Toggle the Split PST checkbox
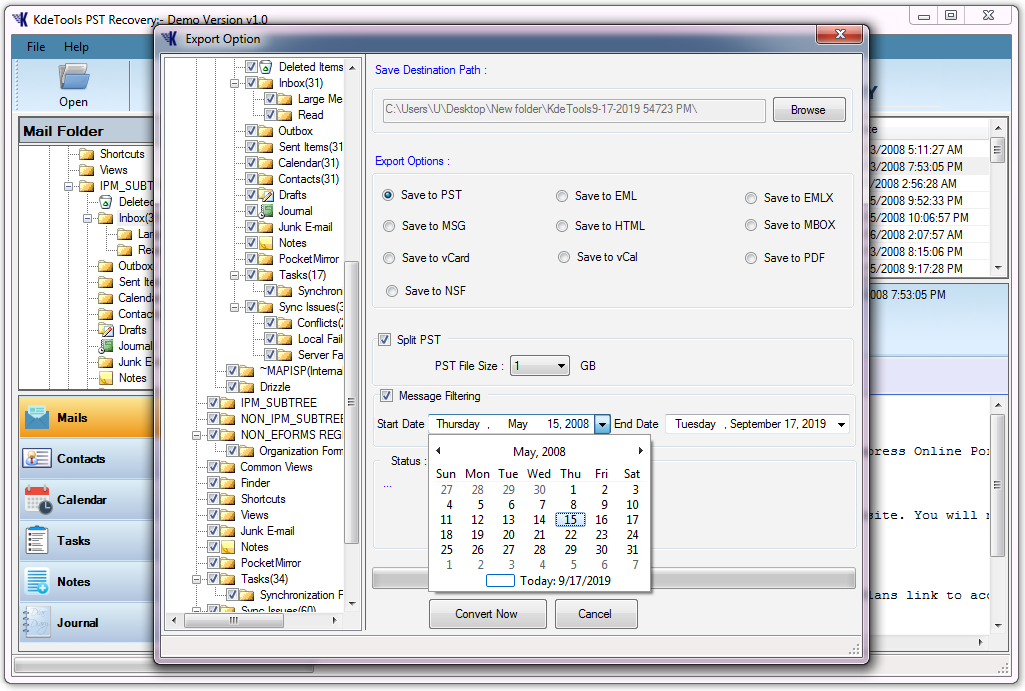The width and height of the screenshot is (1025, 691). pos(384,340)
